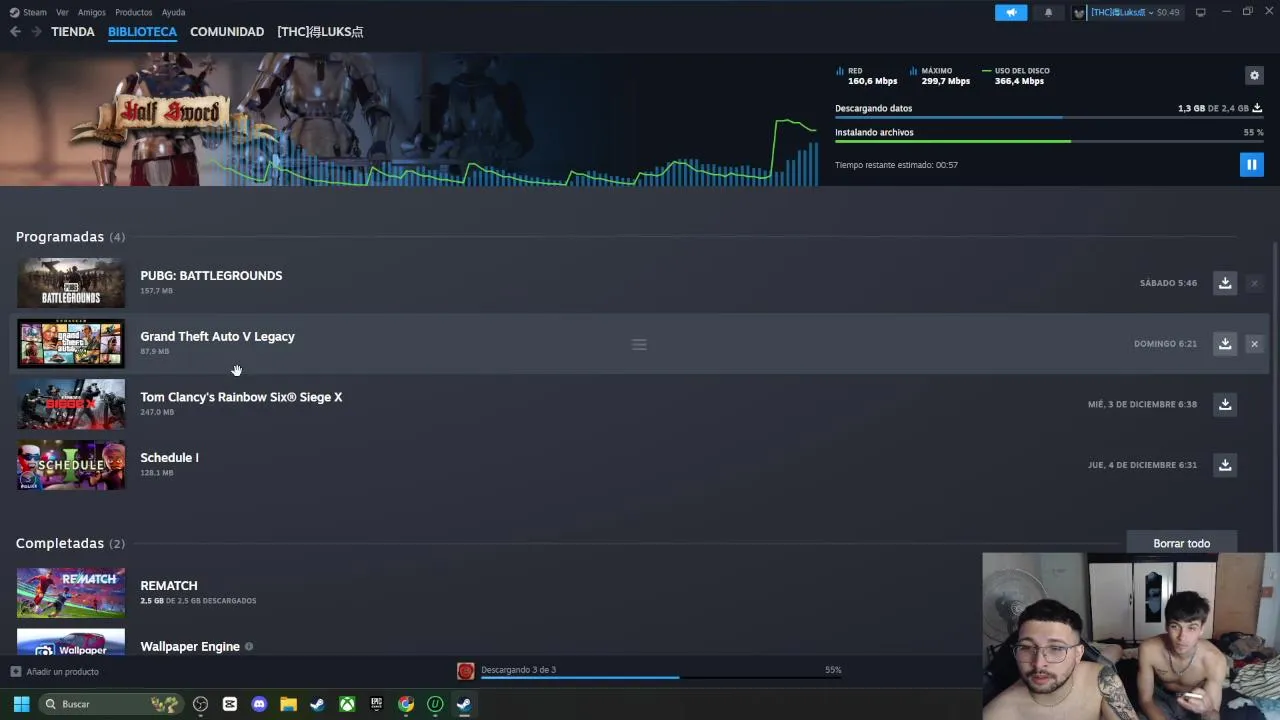
Task: Switch to the COMUNIDAD tab
Action: coord(227,32)
